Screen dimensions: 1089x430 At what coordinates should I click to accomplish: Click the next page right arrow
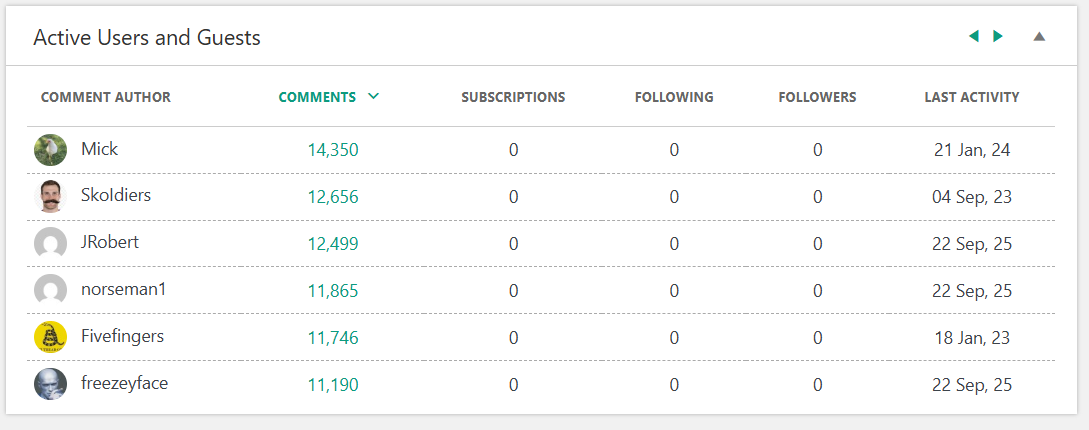click(997, 37)
